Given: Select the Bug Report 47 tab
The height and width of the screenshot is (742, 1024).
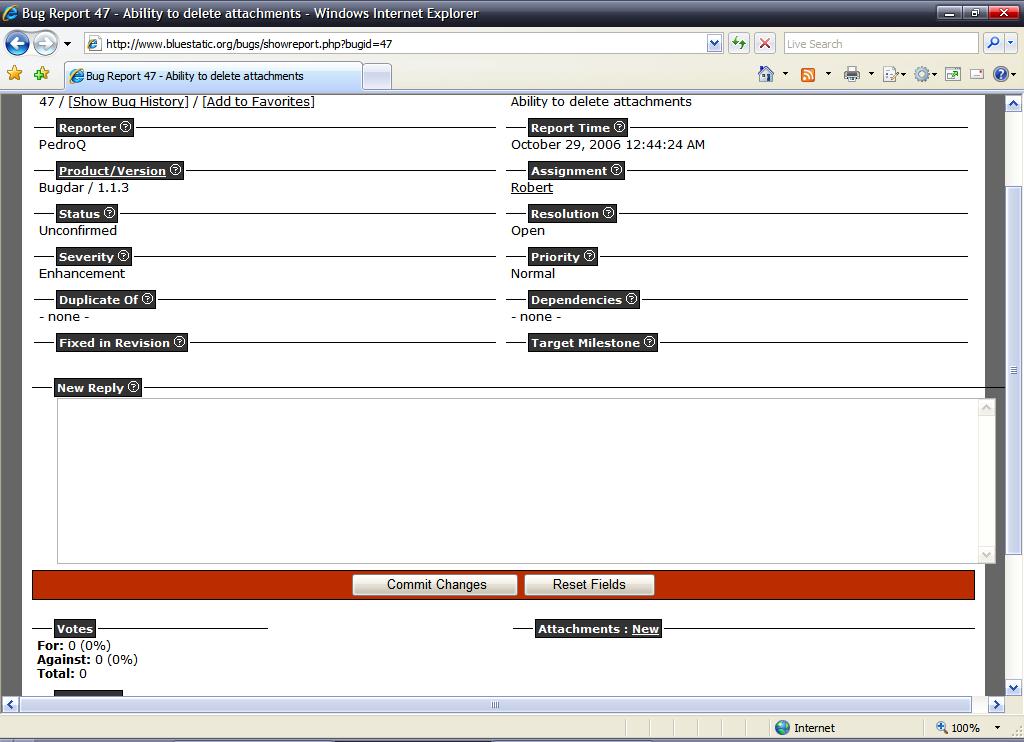Looking at the screenshot, I should pos(212,76).
